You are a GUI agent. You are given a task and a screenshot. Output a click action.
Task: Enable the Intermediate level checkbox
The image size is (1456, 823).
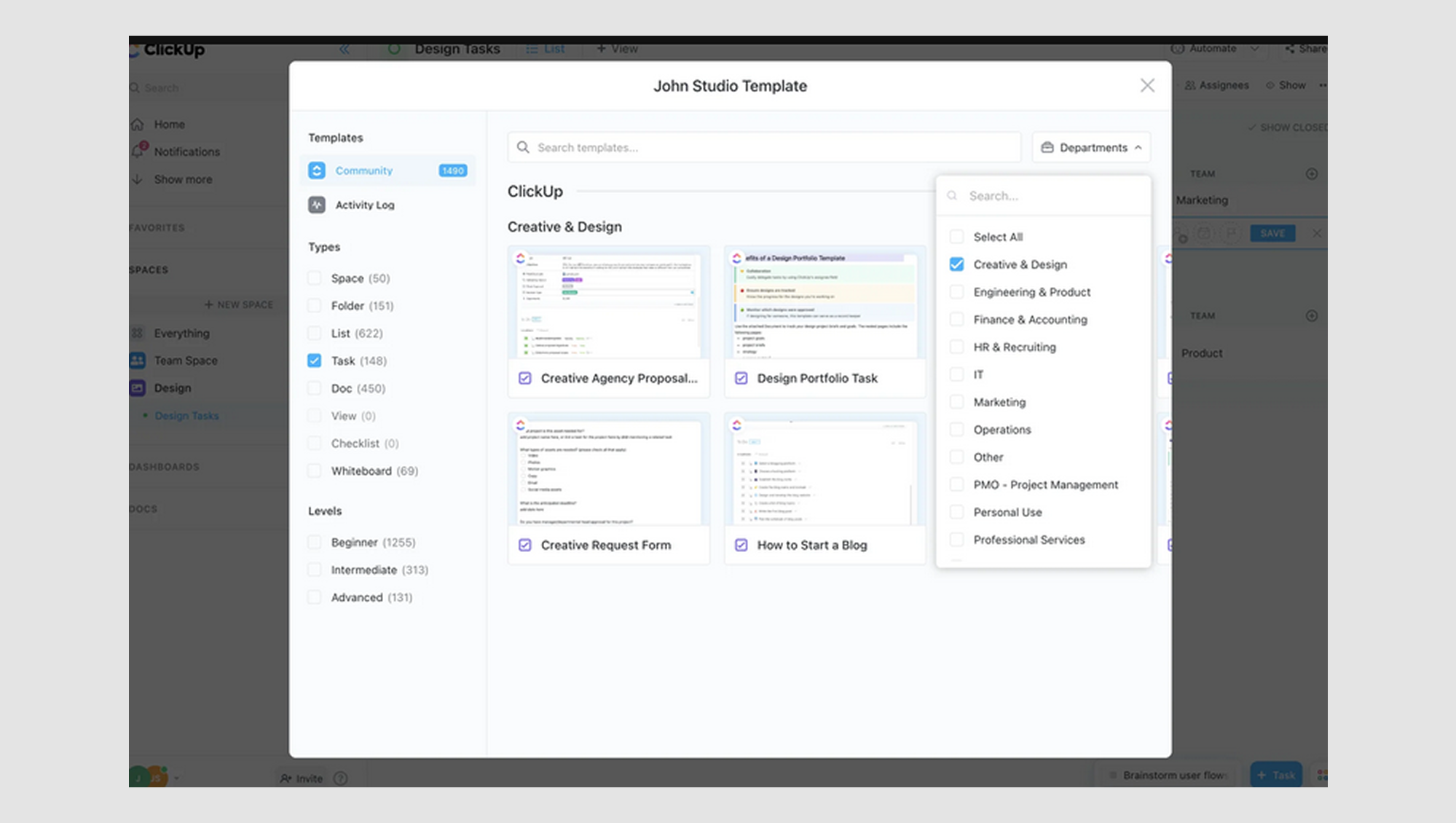pyautogui.click(x=314, y=570)
